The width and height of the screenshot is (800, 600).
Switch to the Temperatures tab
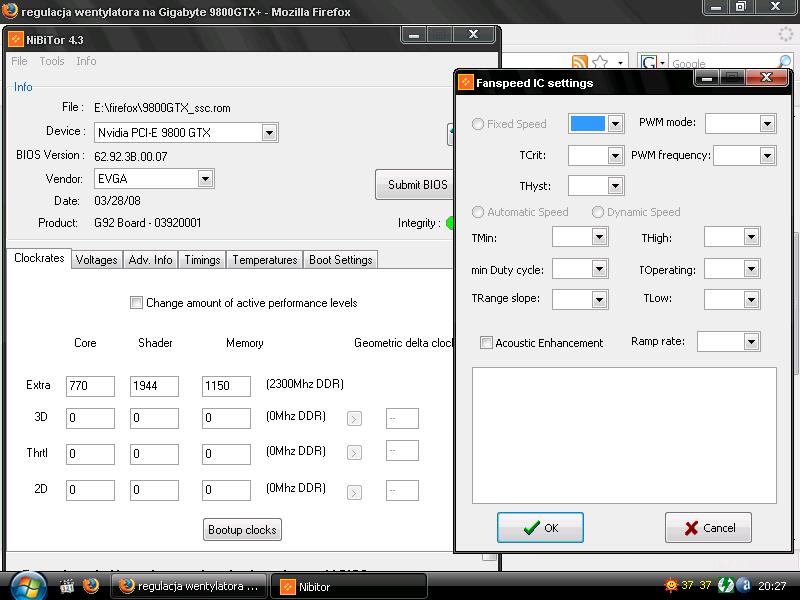[x=265, y=260]
